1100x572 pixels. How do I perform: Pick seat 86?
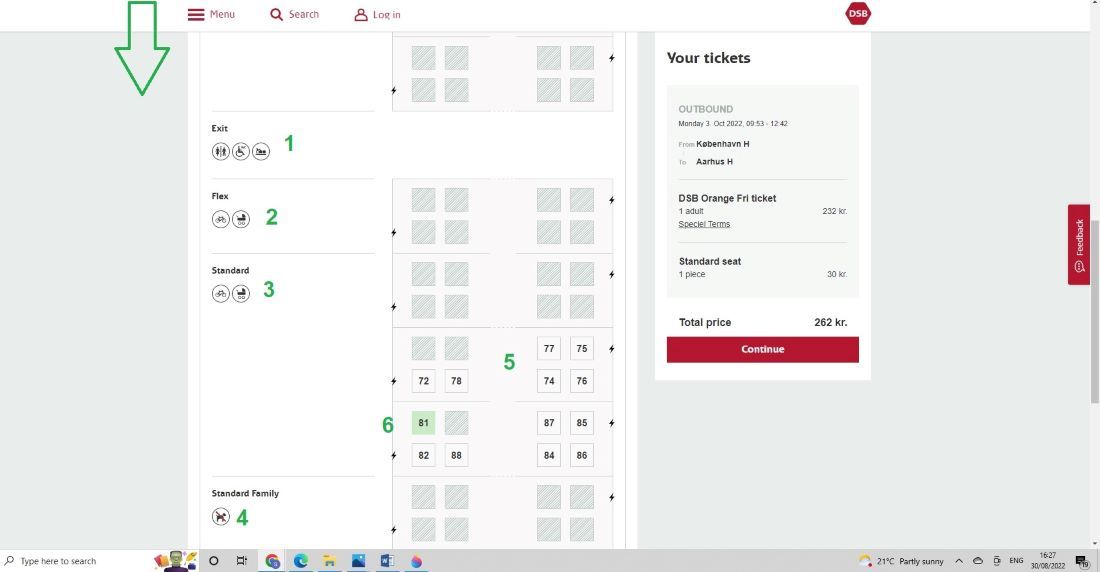pos(582,455)
